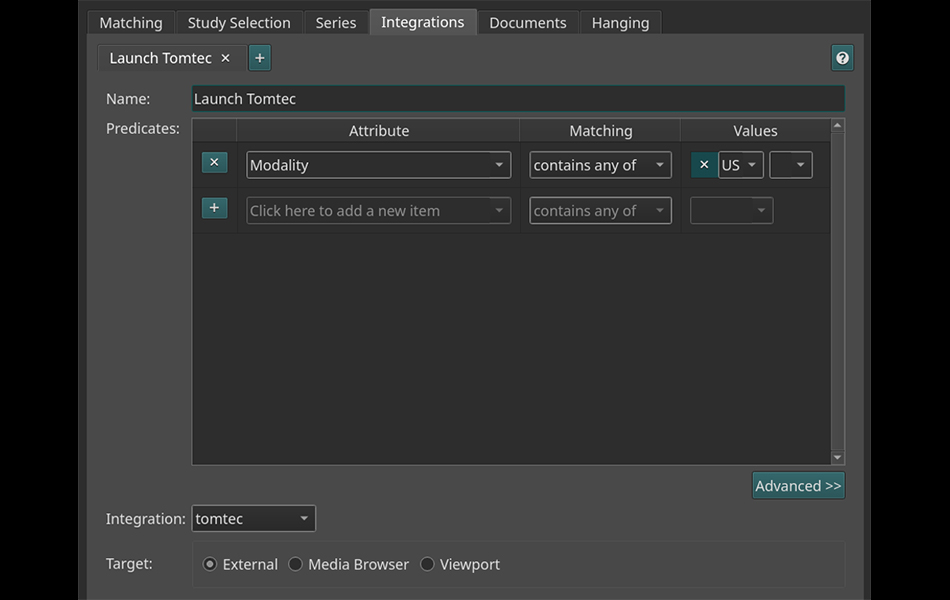Switch to the Matching tab

[x=131, y=22]
